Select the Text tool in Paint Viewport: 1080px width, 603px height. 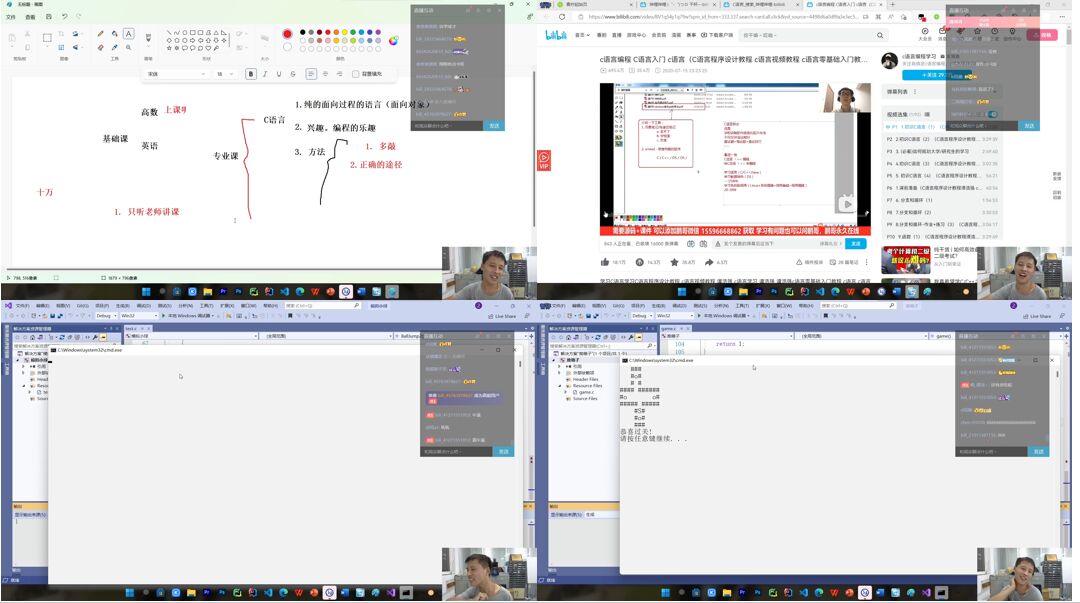pyautogui.click(x=128, y=33)
